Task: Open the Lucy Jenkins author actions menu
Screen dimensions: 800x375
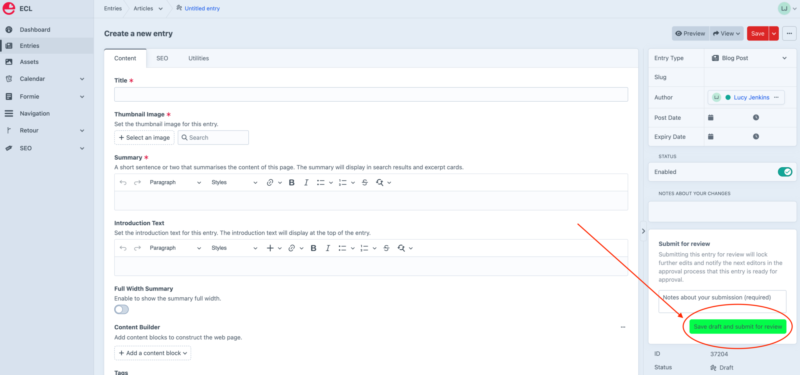Action: pos(776,97)
